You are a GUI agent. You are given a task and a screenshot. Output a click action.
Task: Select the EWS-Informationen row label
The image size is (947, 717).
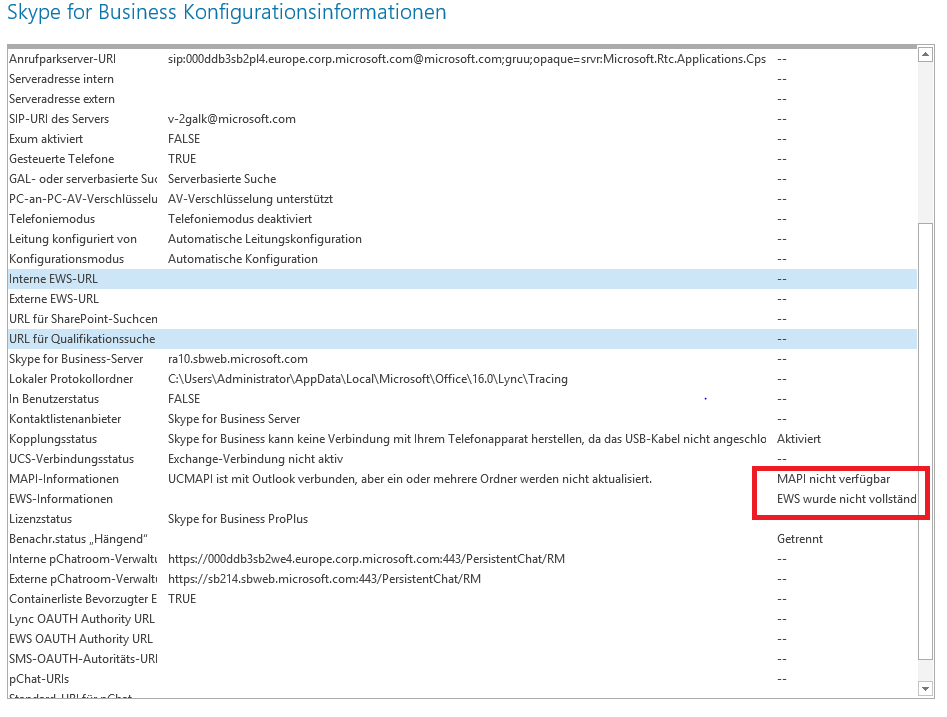click(x=60, y=498)
